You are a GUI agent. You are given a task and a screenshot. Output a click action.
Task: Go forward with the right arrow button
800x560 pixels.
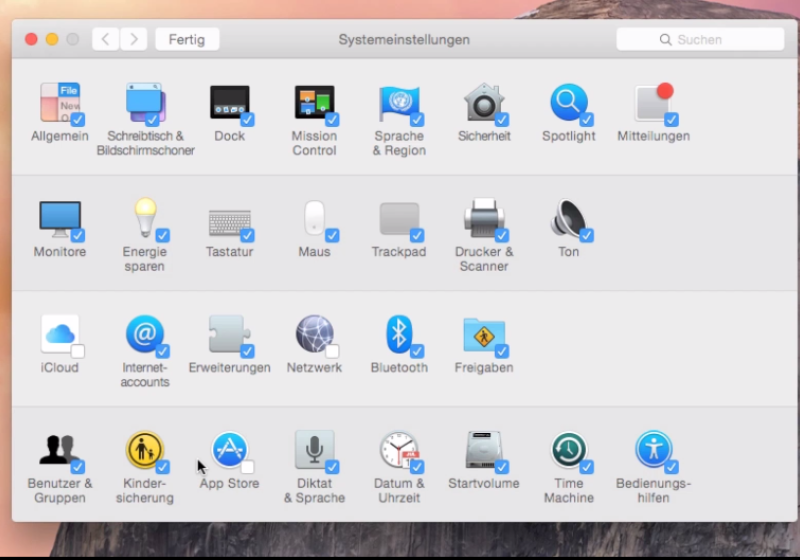(133, 39)
